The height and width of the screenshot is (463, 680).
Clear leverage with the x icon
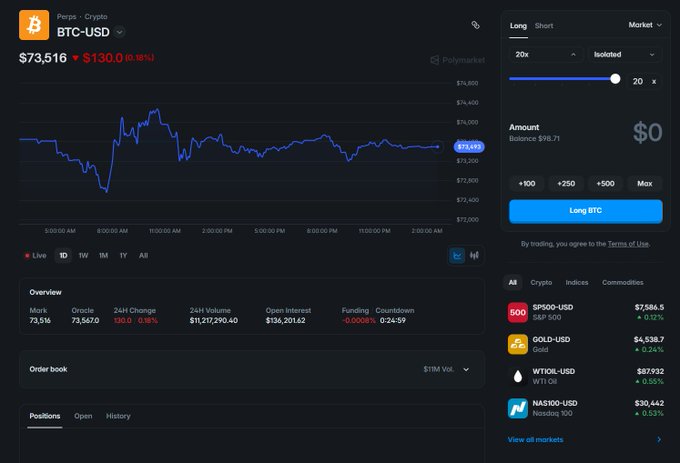(x=654, y=81)
